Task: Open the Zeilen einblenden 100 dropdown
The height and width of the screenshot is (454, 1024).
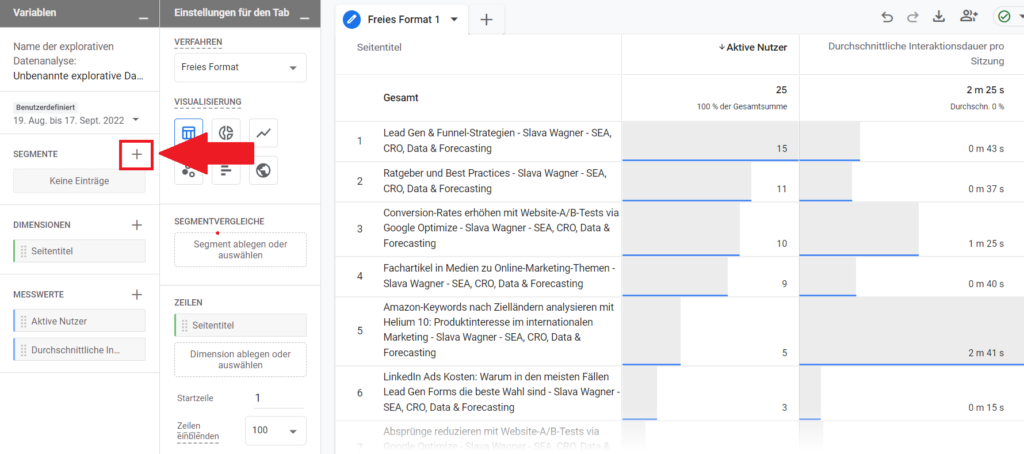Action: click(x=275, y=430)
